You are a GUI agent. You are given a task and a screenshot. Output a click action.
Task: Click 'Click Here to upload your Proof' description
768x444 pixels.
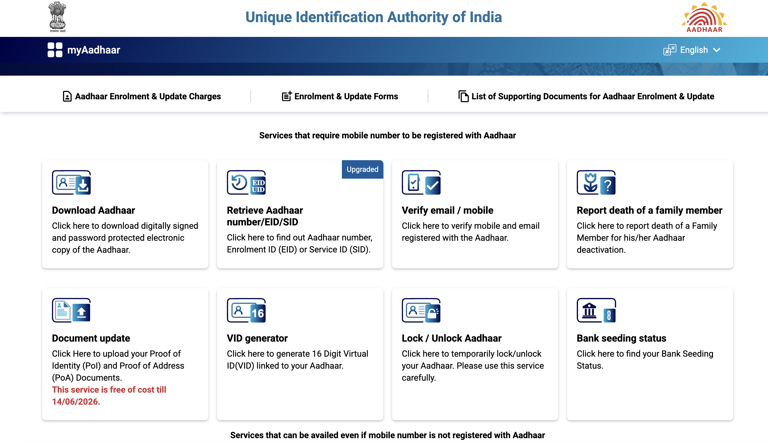[x=118, y=366]
